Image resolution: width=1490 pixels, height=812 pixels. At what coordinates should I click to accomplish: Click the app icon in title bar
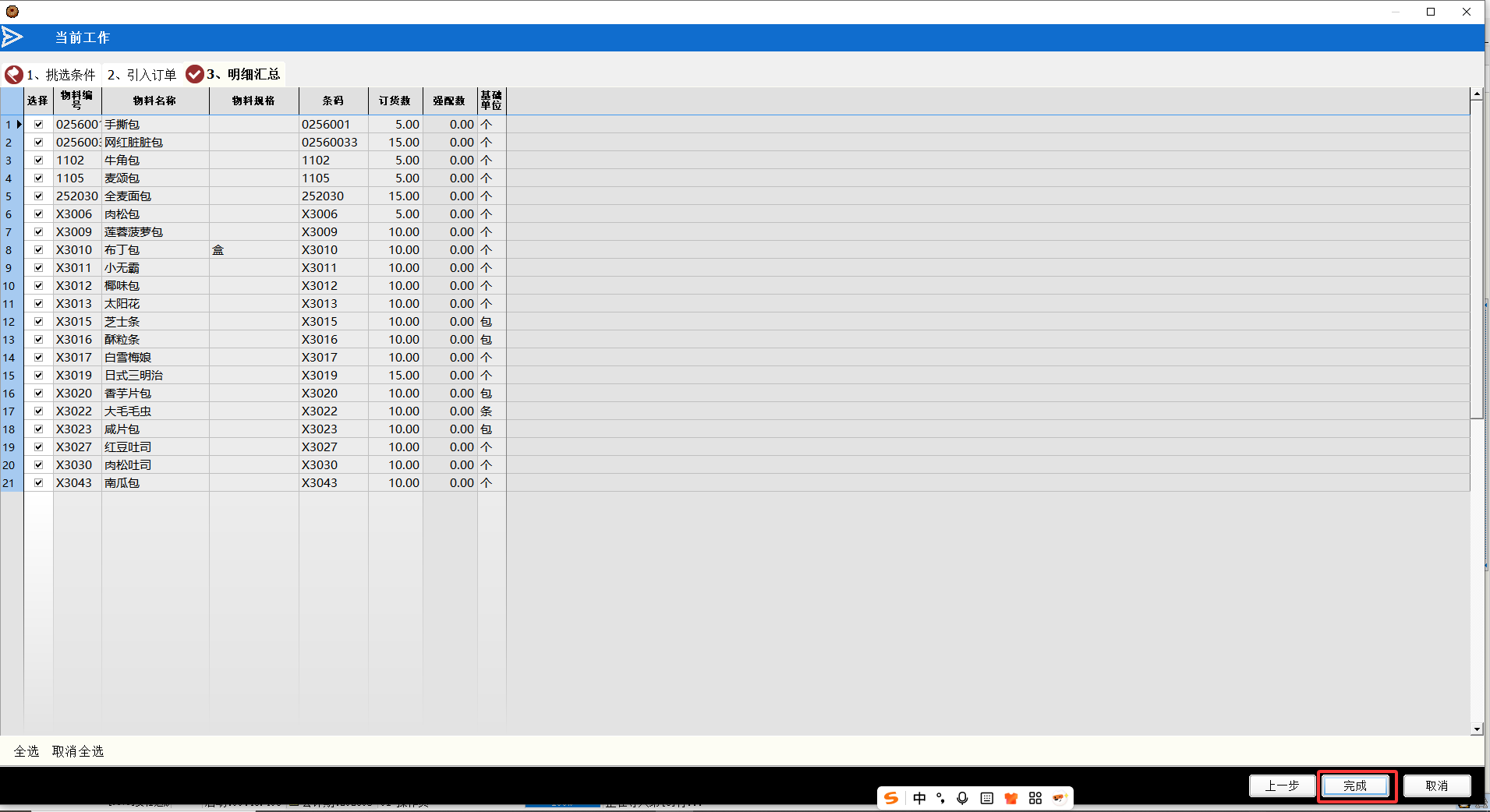(12, 12)
